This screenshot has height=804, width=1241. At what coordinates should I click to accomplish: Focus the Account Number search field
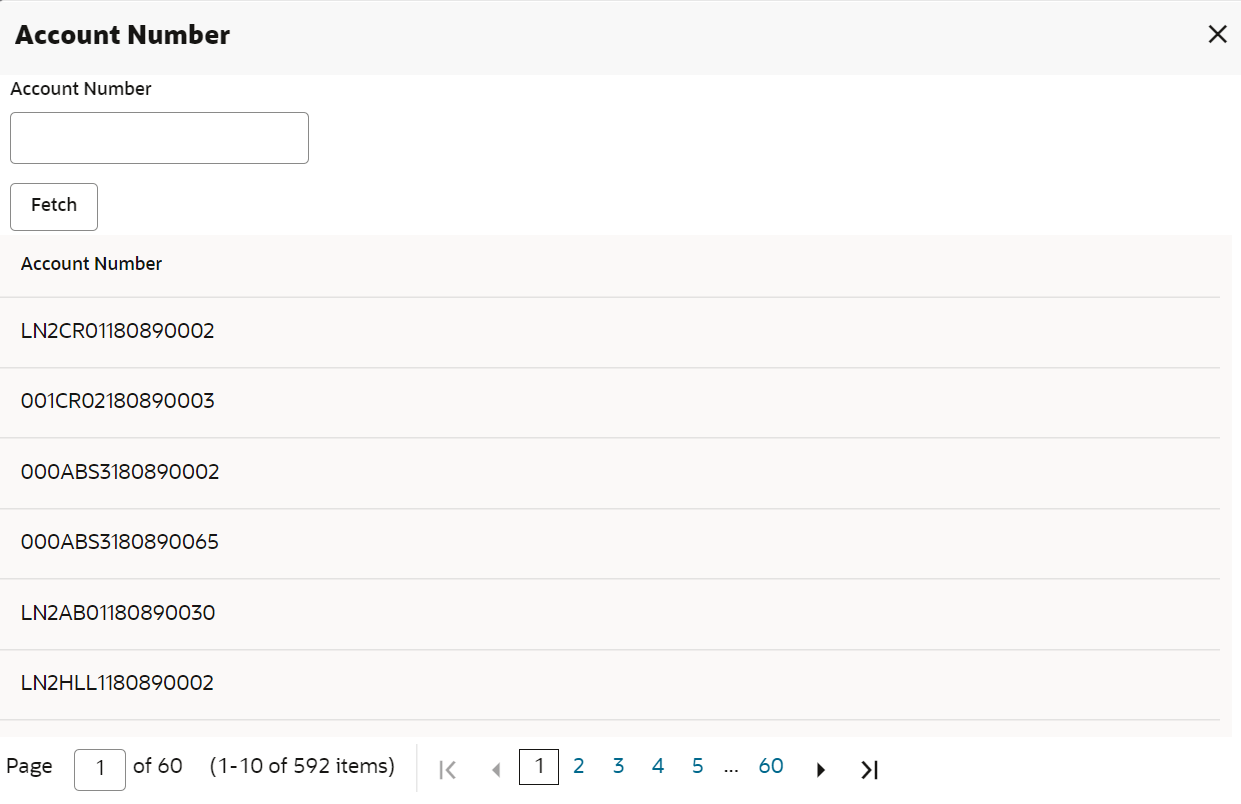[x=159, y=138]
